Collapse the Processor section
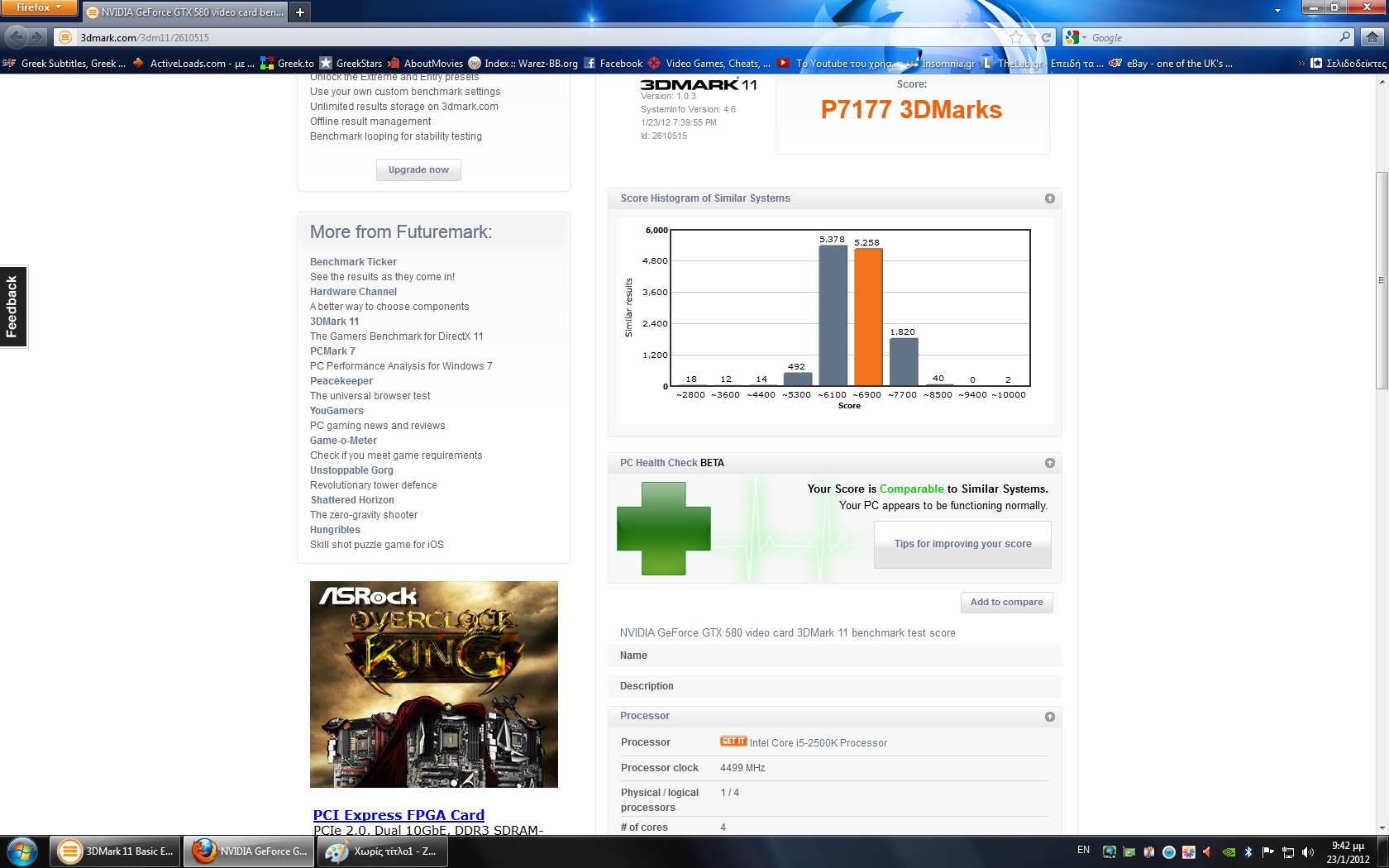The width and height of the screenshot is (1389, 868). [1049, 717]
